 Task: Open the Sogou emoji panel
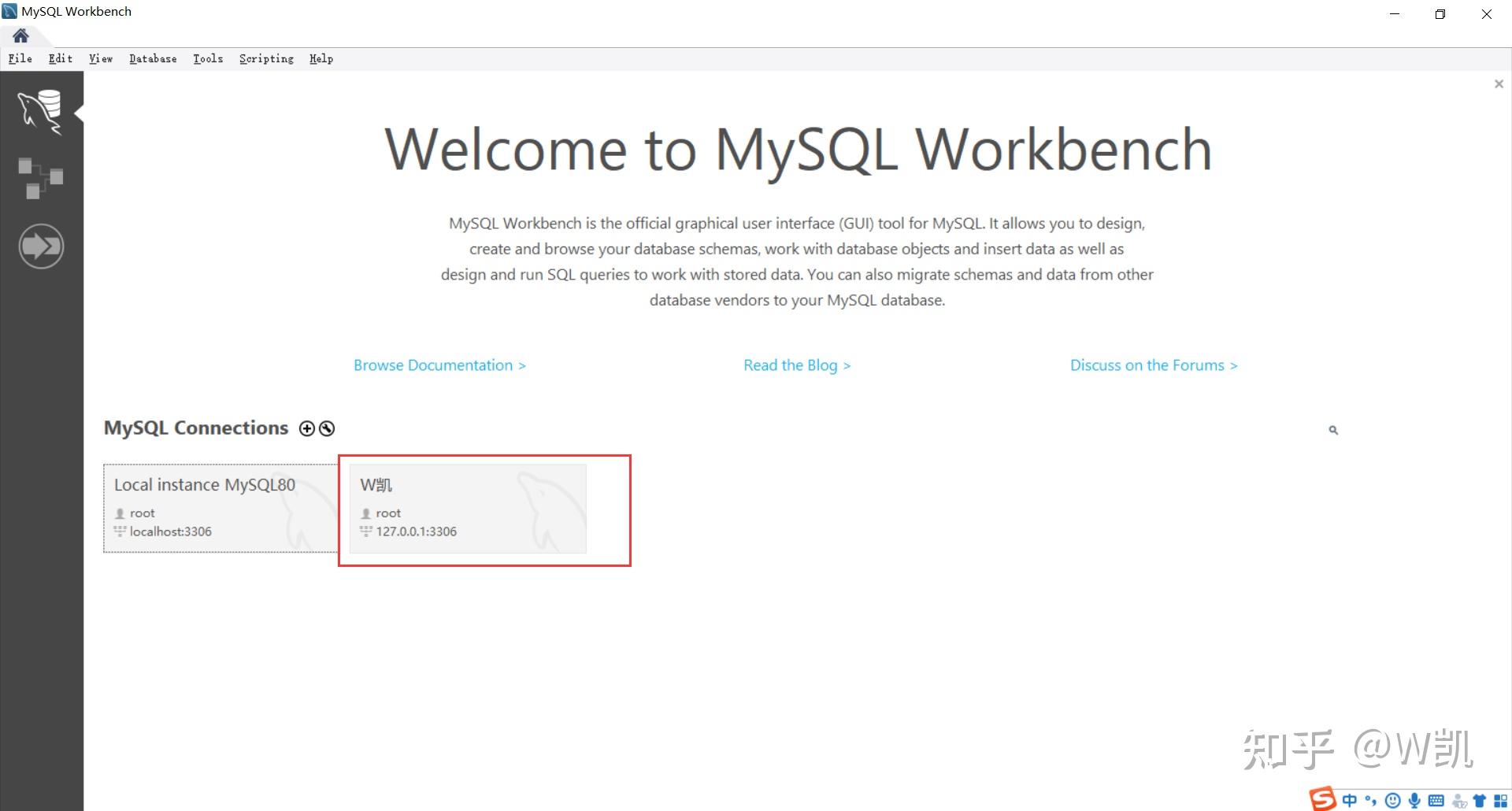pos(1392,801)
